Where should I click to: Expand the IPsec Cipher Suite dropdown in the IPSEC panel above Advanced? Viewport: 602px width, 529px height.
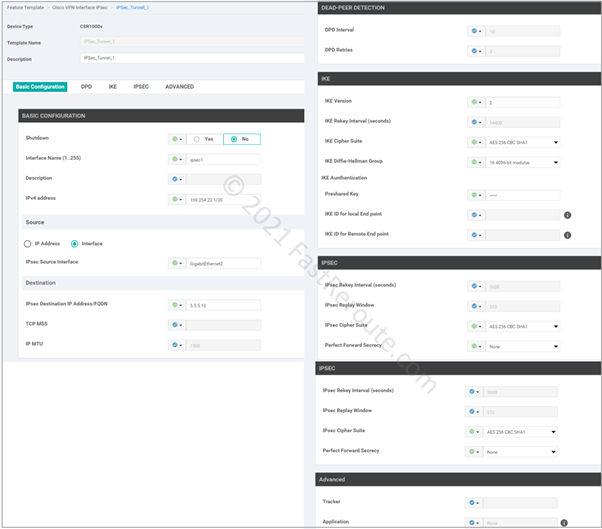click(520, 432)
